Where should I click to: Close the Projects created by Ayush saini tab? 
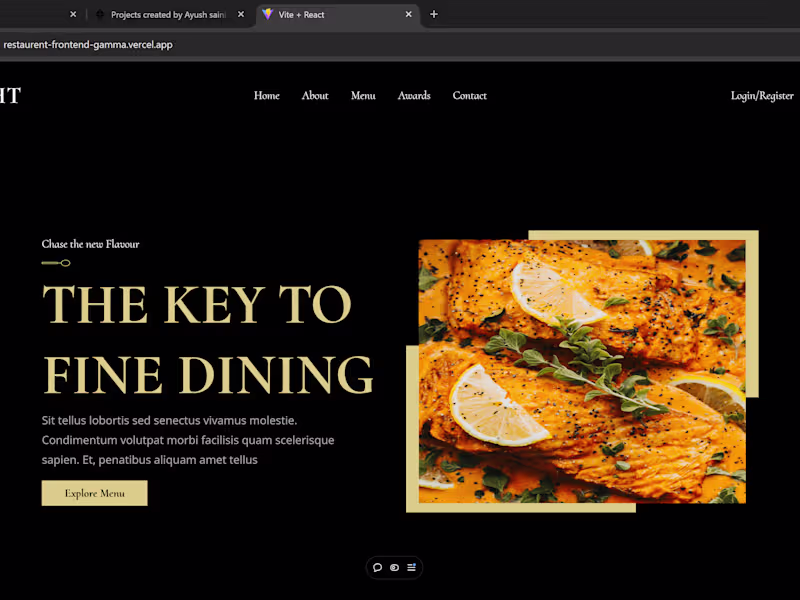click(x=241, y=14)
